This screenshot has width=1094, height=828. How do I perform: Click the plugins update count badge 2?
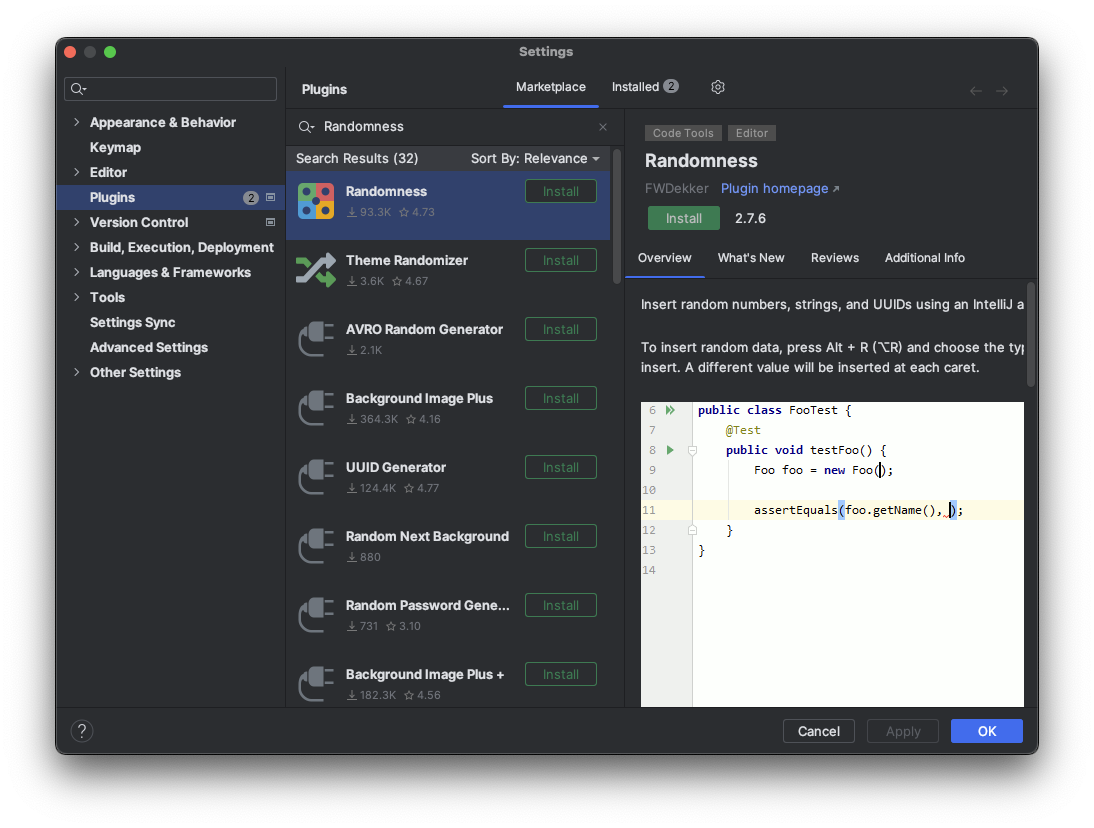(250, 198)
